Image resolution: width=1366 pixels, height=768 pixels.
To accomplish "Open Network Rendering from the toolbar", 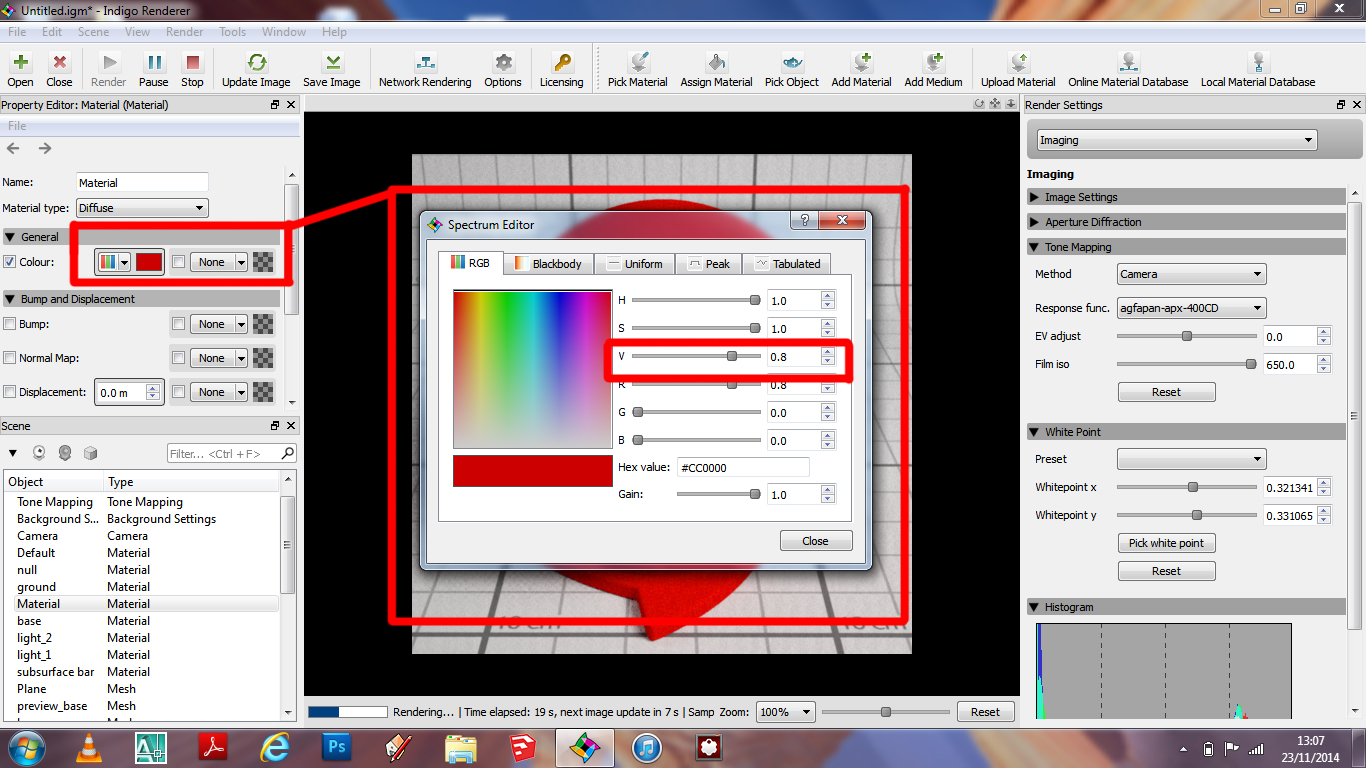I will [x=425, y=64].
